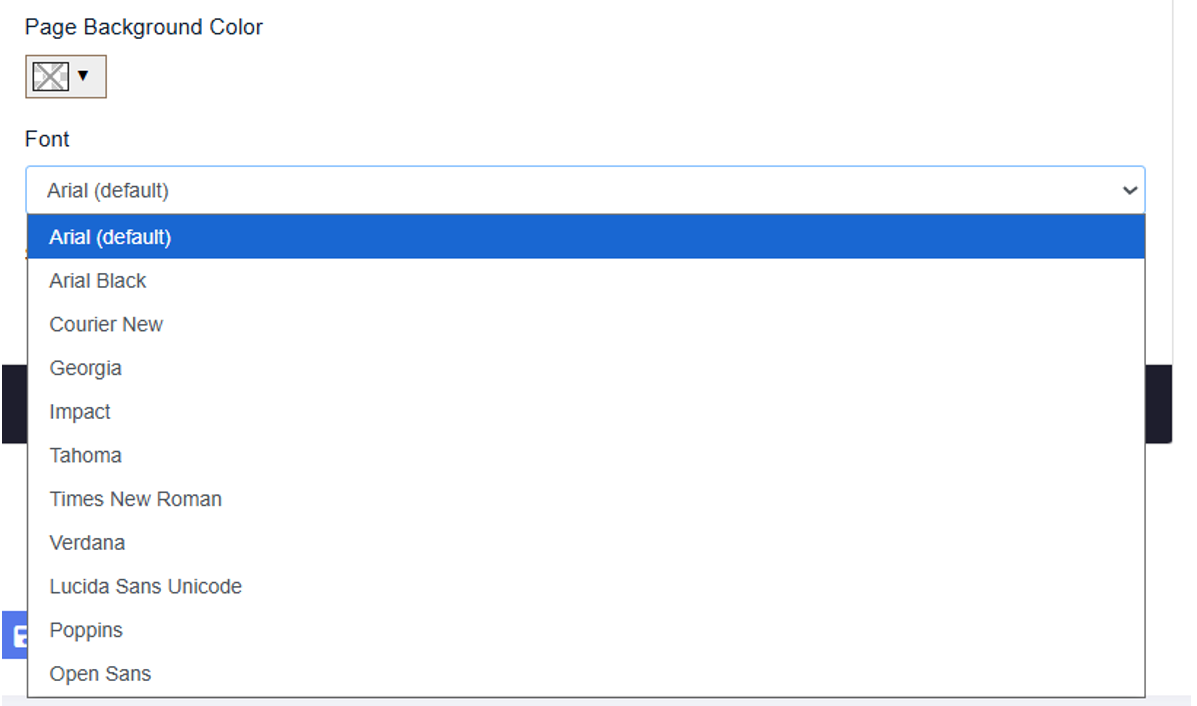This screenshot has width=1197, height=706.
Task: Open the Page Background Color swatch
Action: point(52,76)
